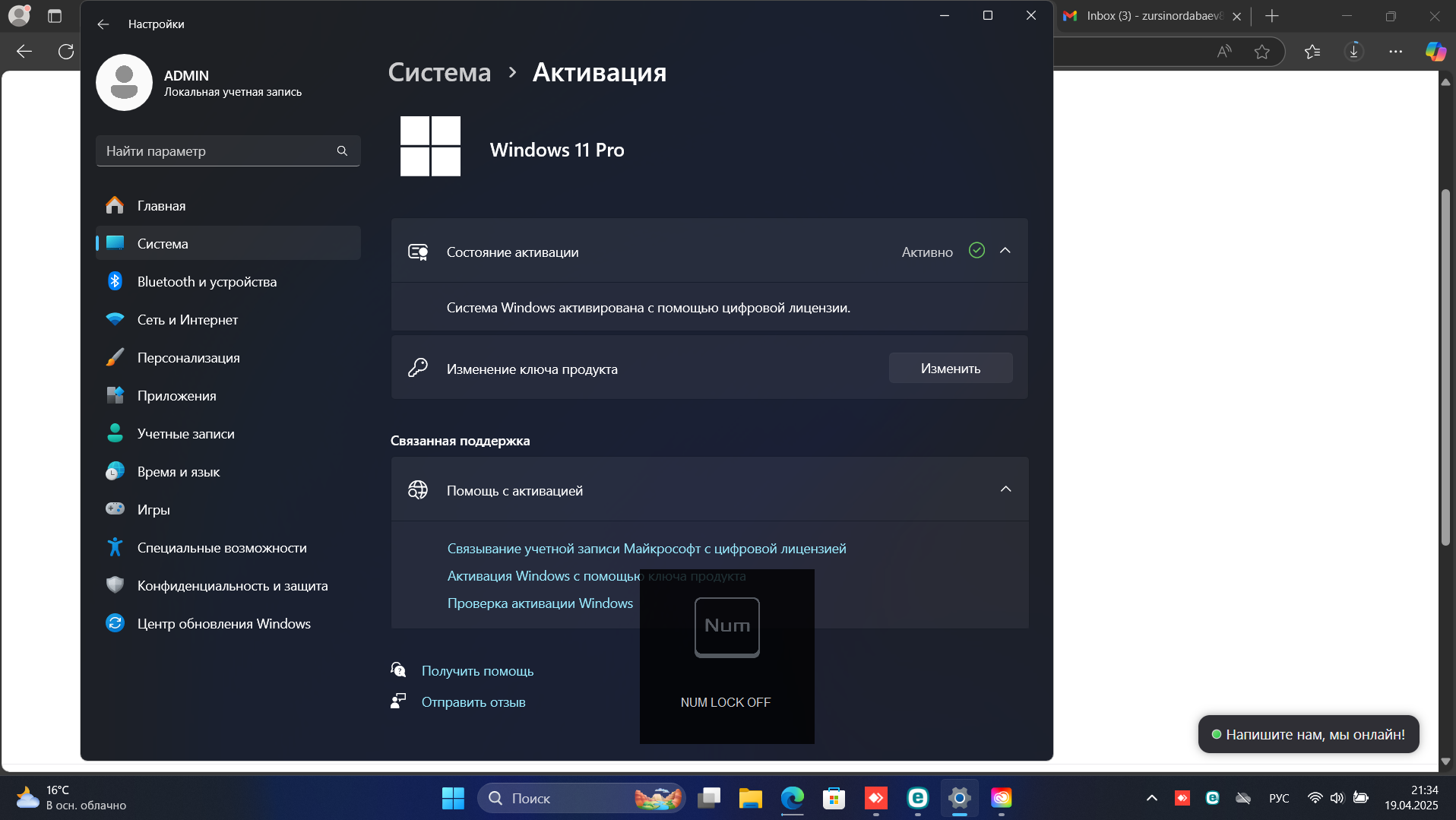Viewport: 1456px width, 820px height.
Task: Open Время и язык settings
Action: point(228,471)
